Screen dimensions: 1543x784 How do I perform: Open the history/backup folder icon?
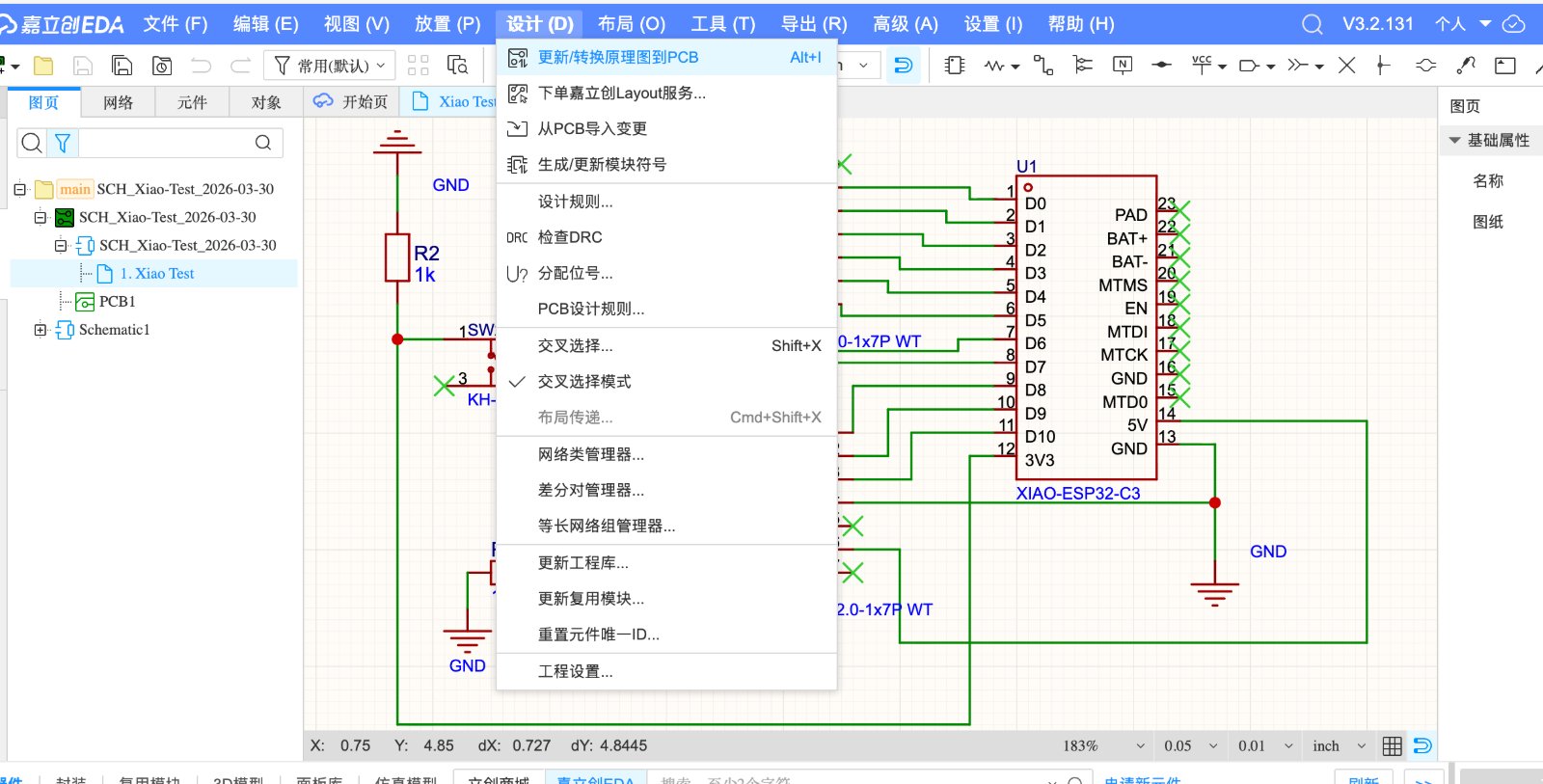pos(162,66)
